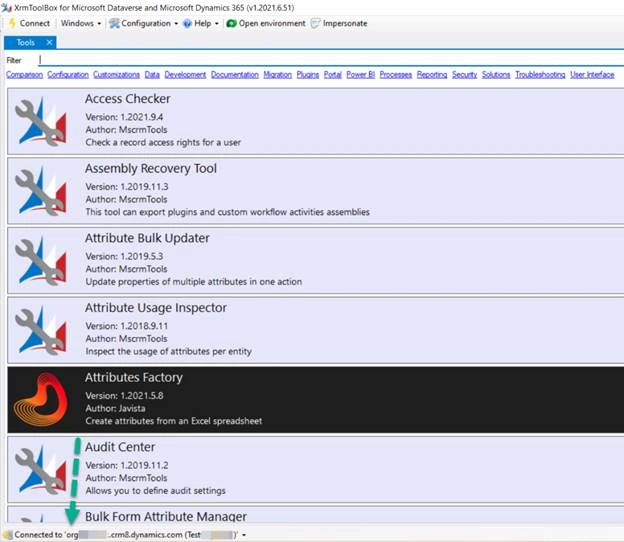Filter tools by Plugins category

coord(308,75)
